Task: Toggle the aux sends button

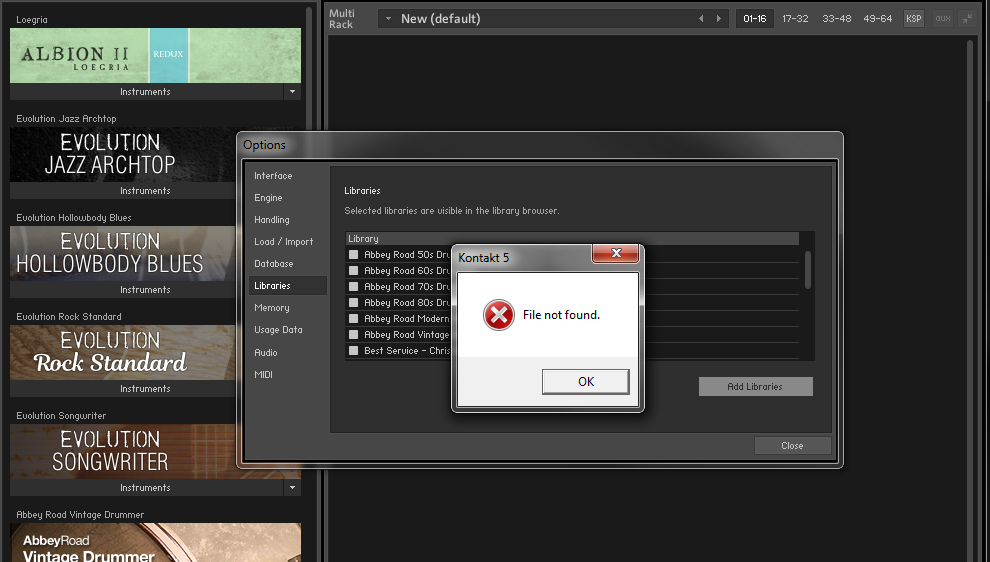Action: click(943, 19)
